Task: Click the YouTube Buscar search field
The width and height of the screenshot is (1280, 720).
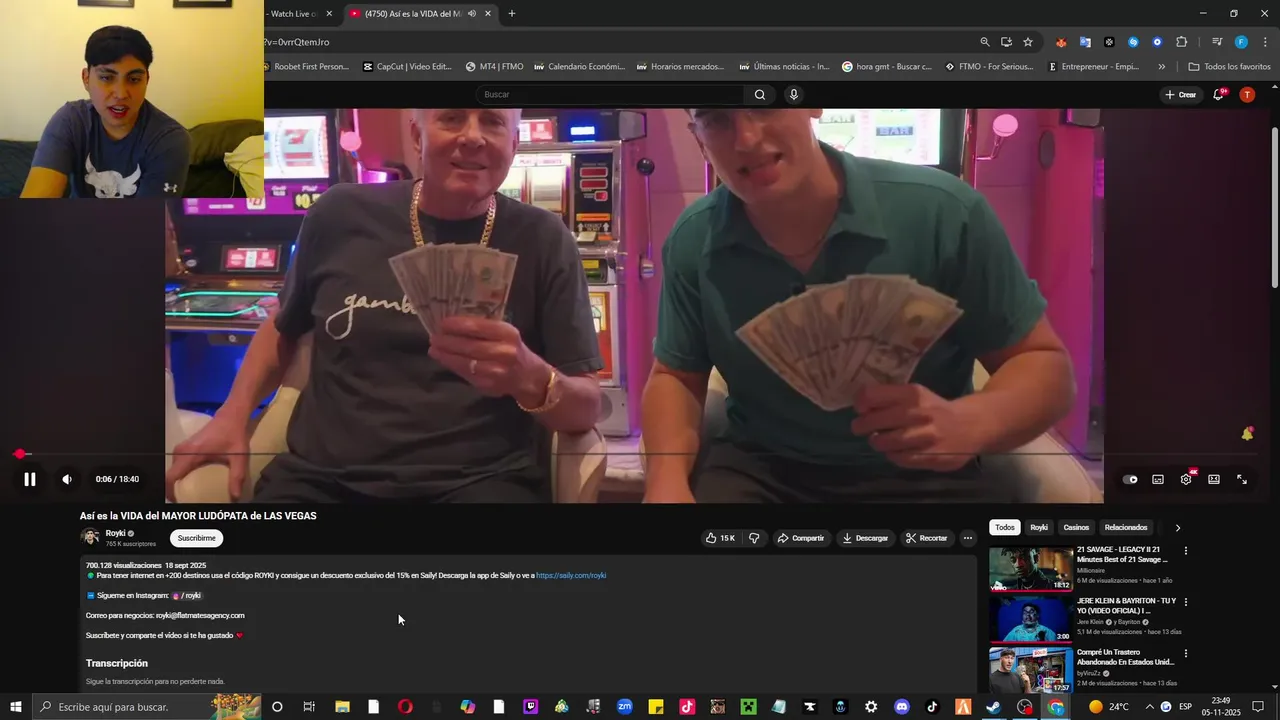Action: 610,94
